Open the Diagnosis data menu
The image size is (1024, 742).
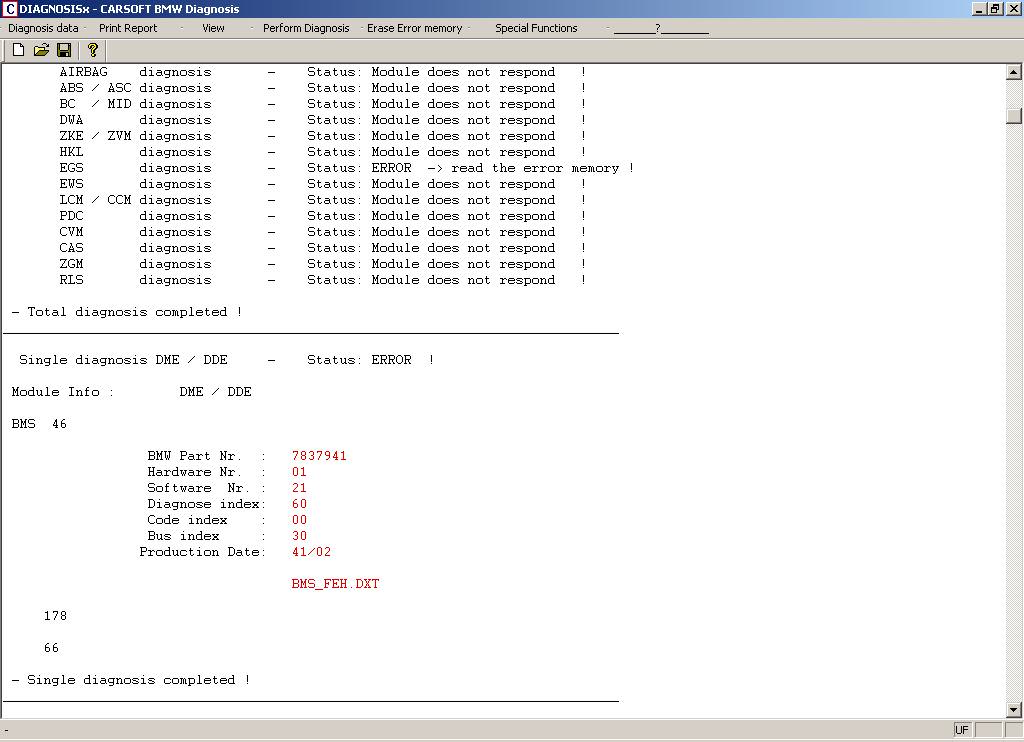pos(43,28)
